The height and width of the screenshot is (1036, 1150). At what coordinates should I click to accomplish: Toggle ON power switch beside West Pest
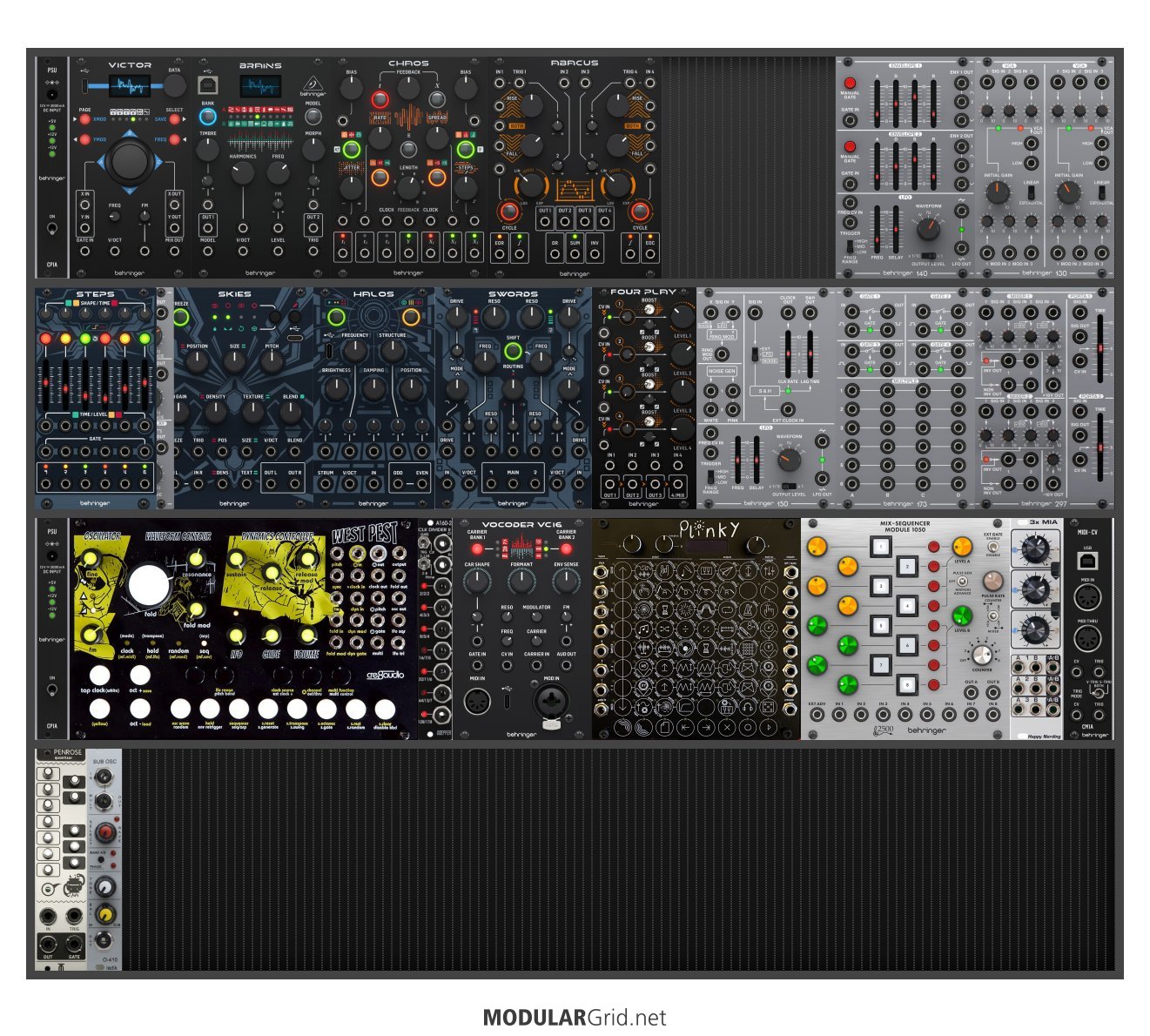click(x=52, y=690)
